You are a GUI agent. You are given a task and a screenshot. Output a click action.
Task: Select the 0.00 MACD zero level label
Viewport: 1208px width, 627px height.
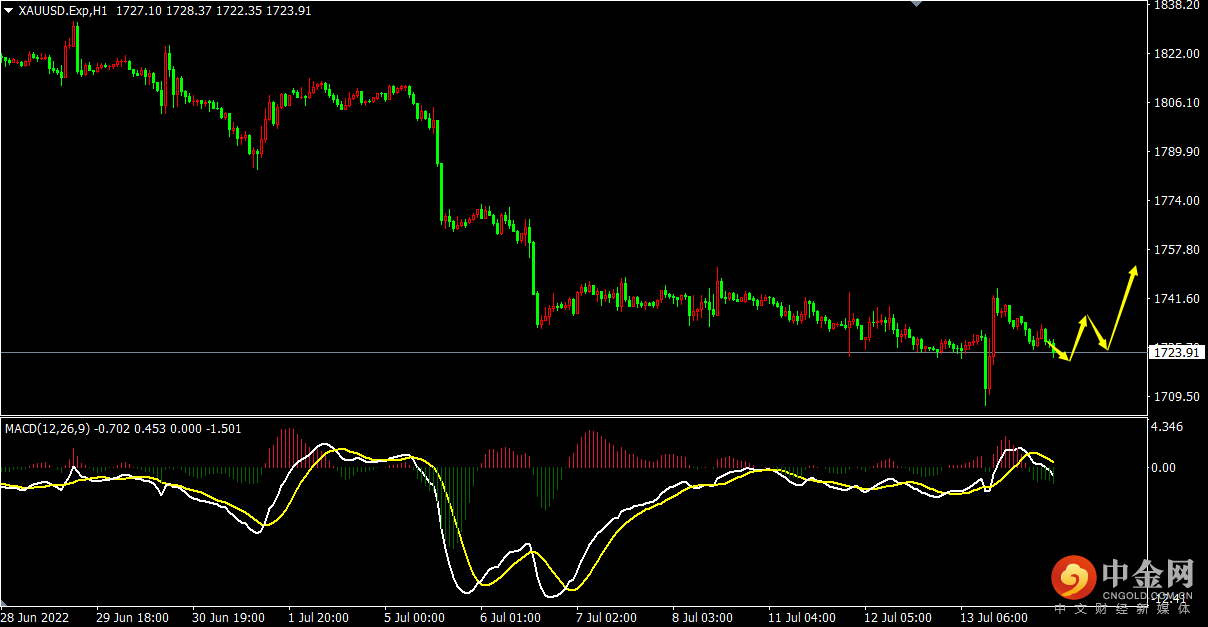tap(1163, 467)
